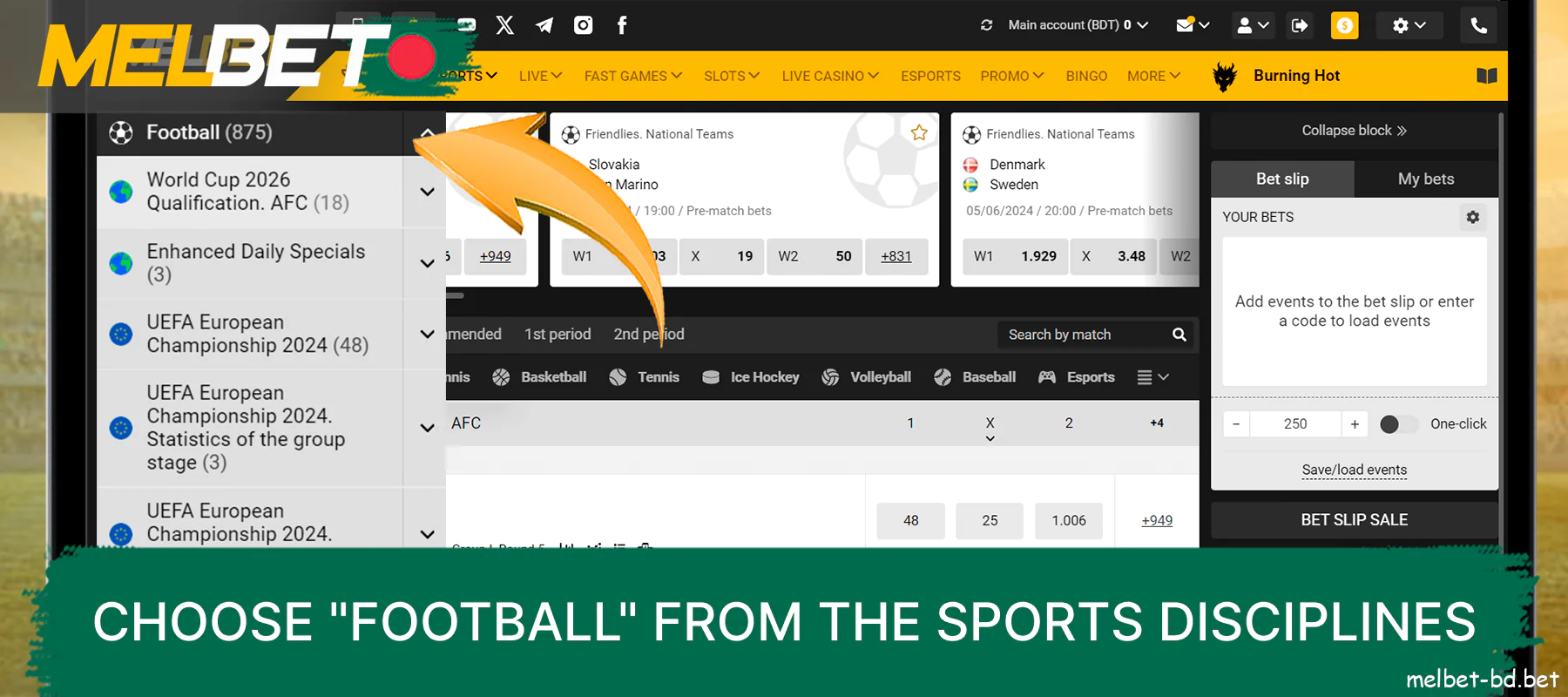Decrease stake with minus button

[1236, 424]
